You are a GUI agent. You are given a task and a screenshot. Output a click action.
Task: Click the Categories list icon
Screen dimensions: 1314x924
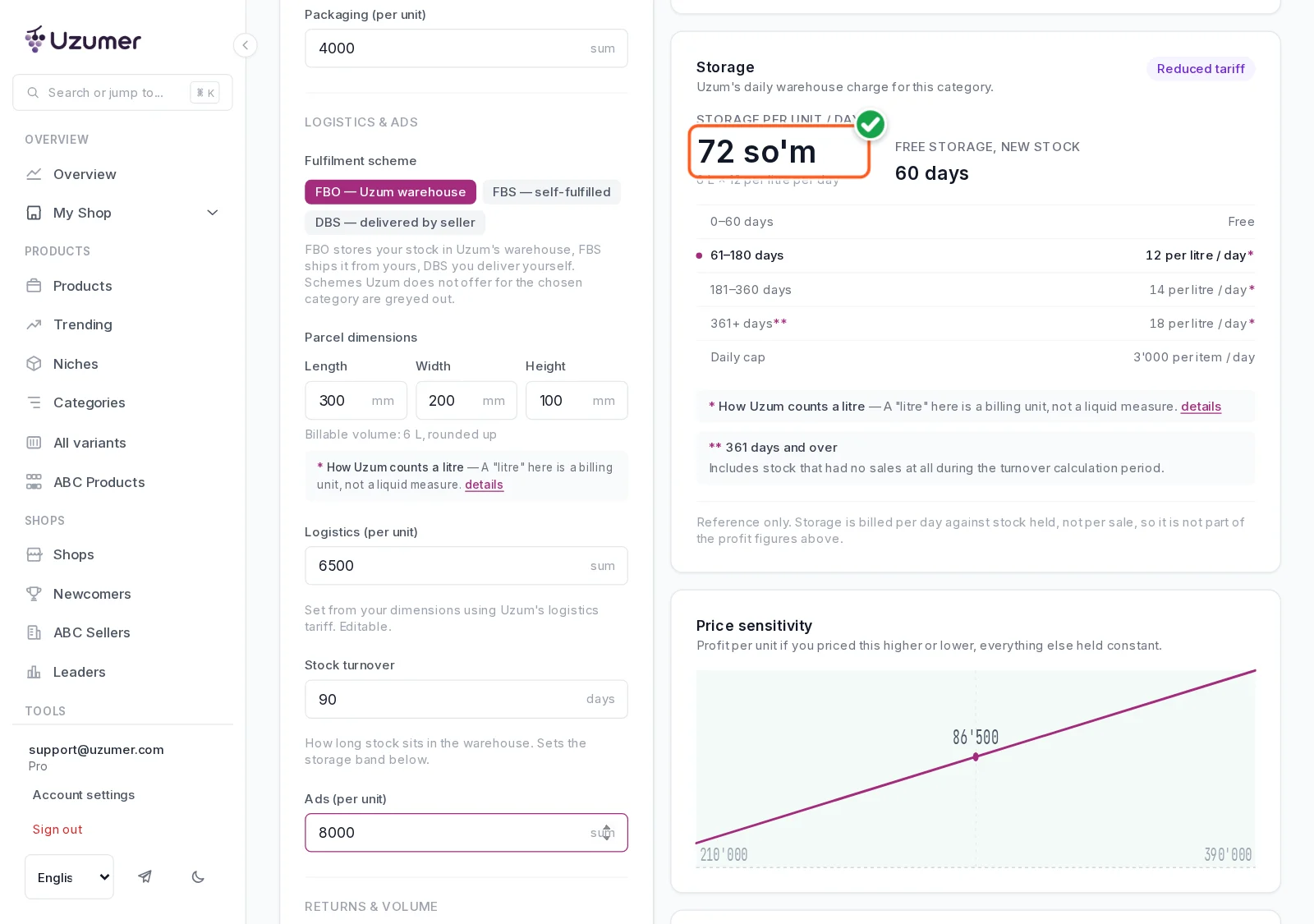(x=34, y=402)
